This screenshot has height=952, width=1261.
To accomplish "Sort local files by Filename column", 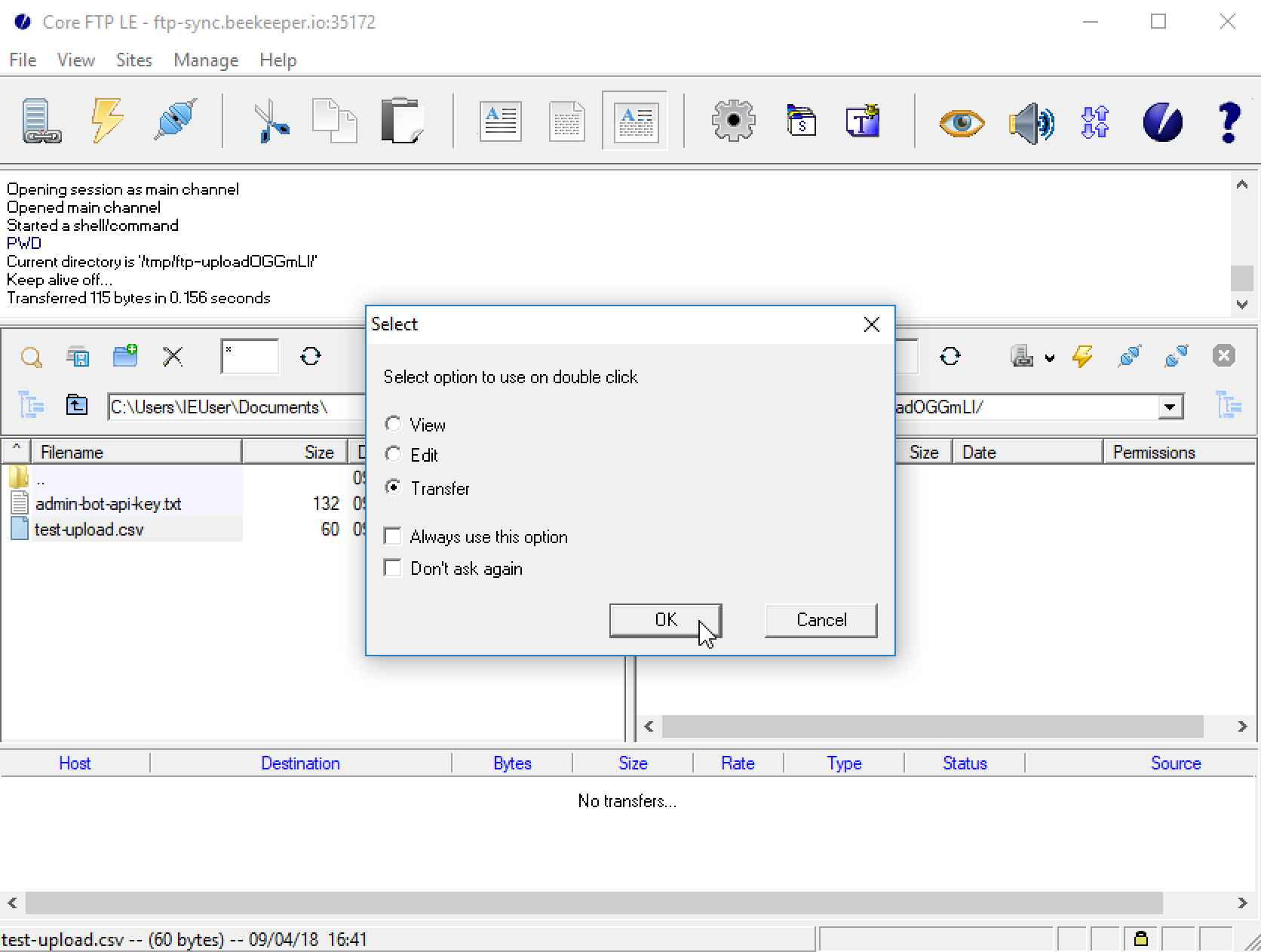I will (136, 452).
